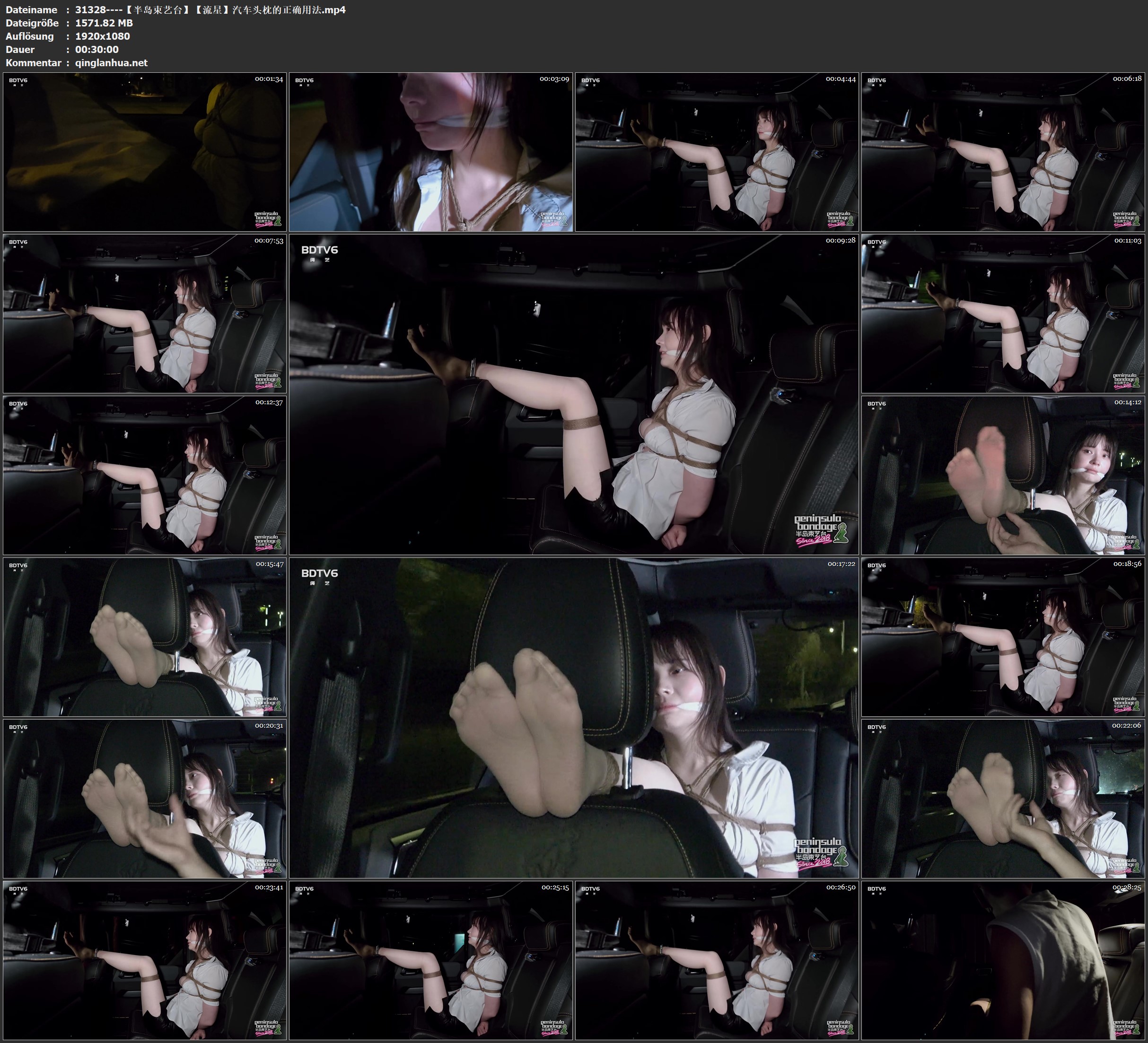Click the BDTV6 logo in the 00:09:28 frame
The image size is (1148, 1043).
pos(319,250)
